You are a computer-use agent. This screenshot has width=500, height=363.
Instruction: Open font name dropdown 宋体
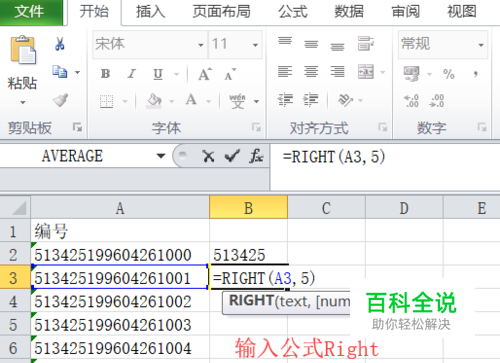201,45
